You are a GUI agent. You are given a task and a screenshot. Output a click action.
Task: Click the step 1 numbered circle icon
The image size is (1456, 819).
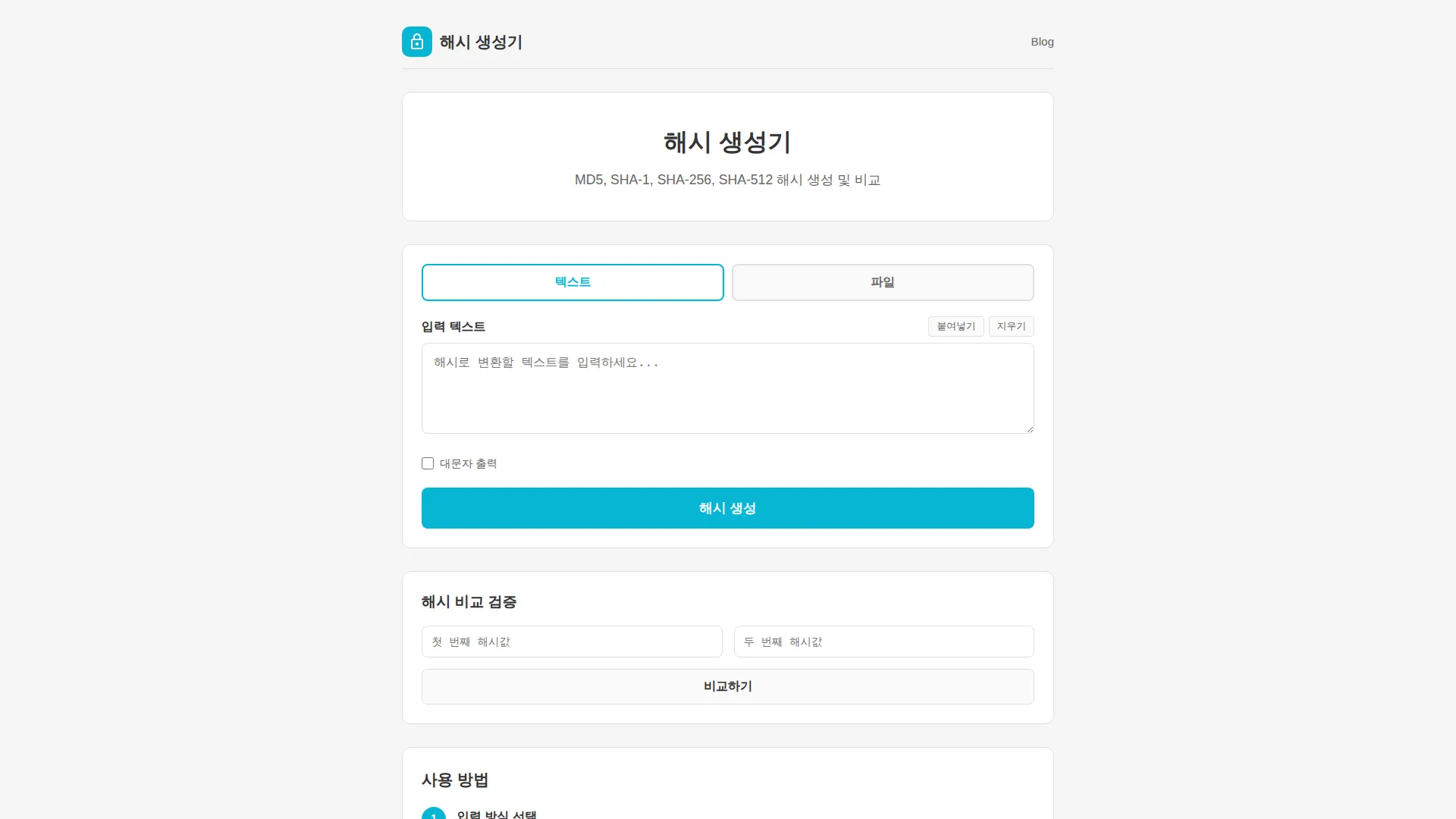[433, 814]
